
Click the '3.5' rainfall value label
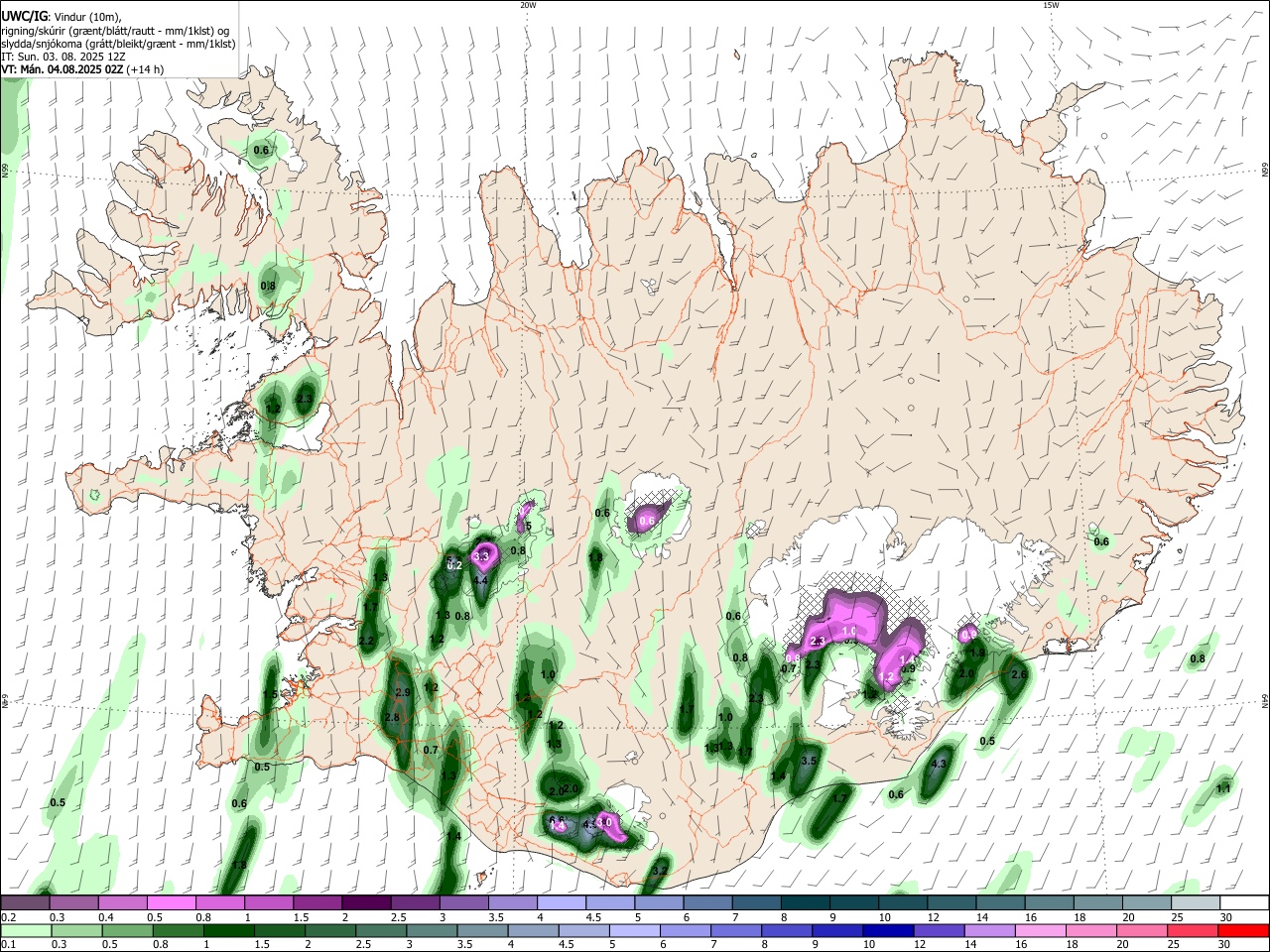click(x=809, y=761)
